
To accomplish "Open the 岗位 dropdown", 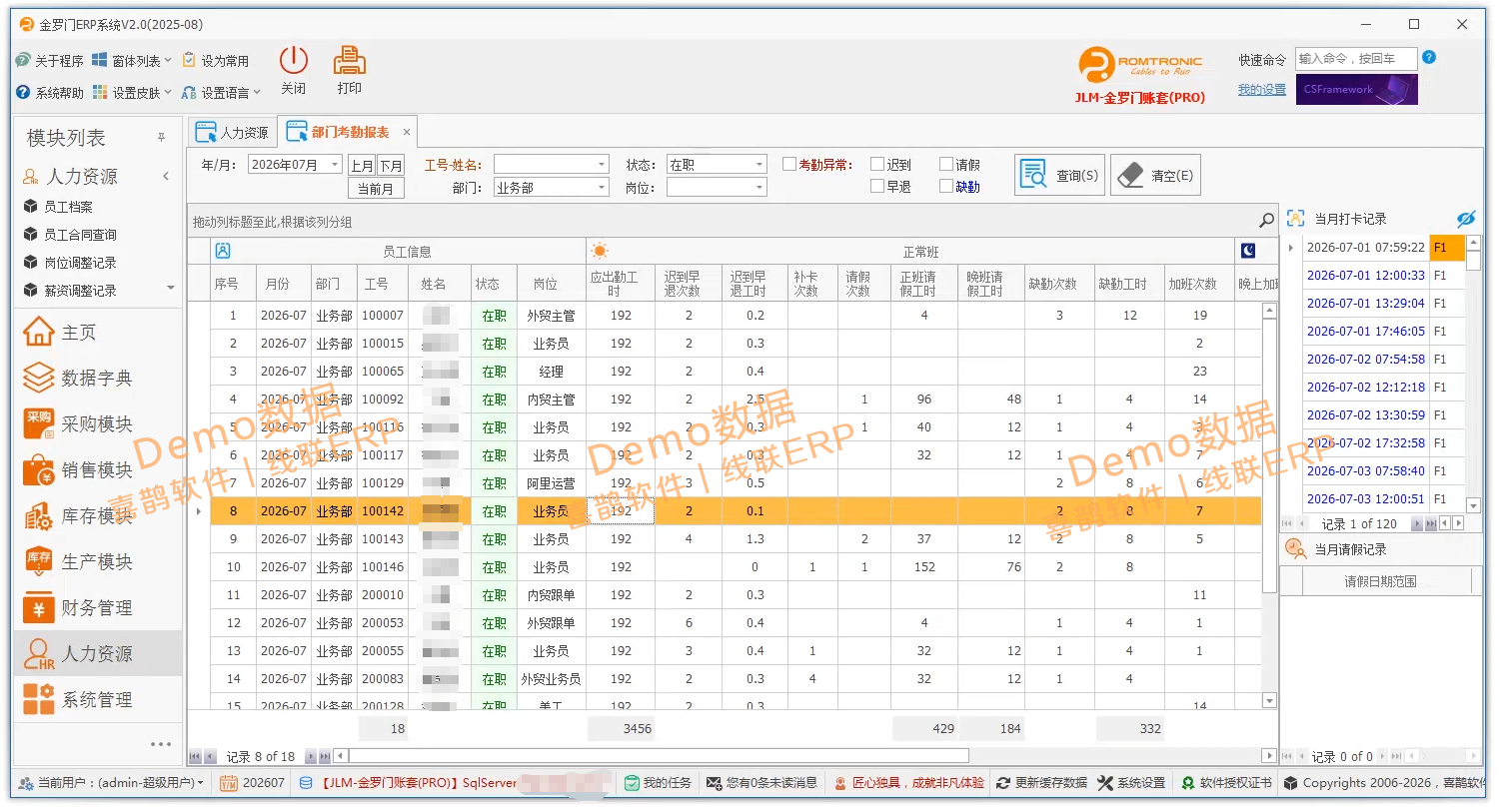I will pos(759,188).
